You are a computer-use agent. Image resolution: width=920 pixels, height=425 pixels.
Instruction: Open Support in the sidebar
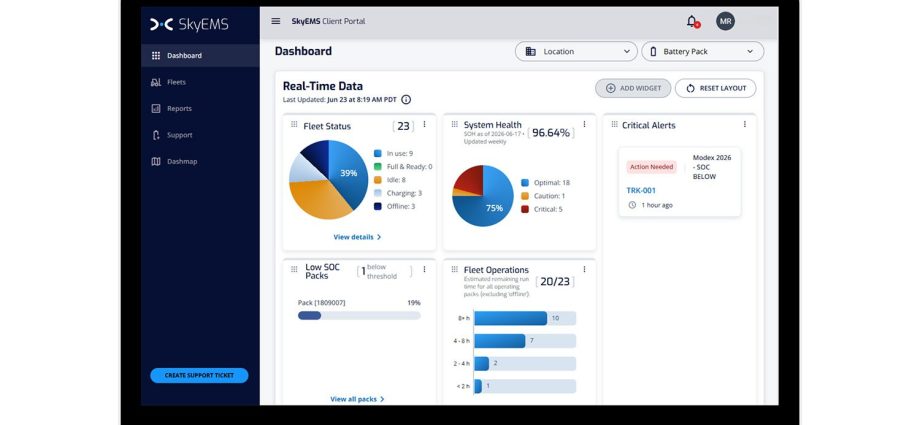pyautogui.click(x=200, y=135)
